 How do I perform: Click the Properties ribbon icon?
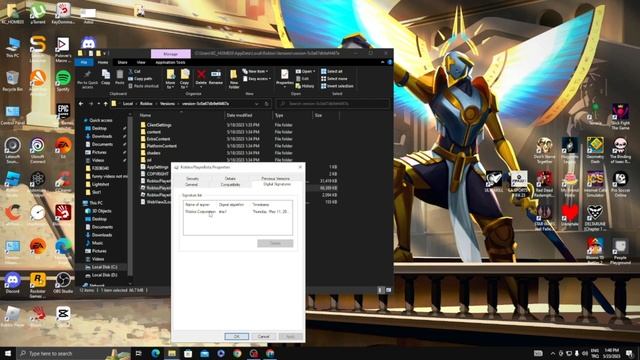[284, 77]
